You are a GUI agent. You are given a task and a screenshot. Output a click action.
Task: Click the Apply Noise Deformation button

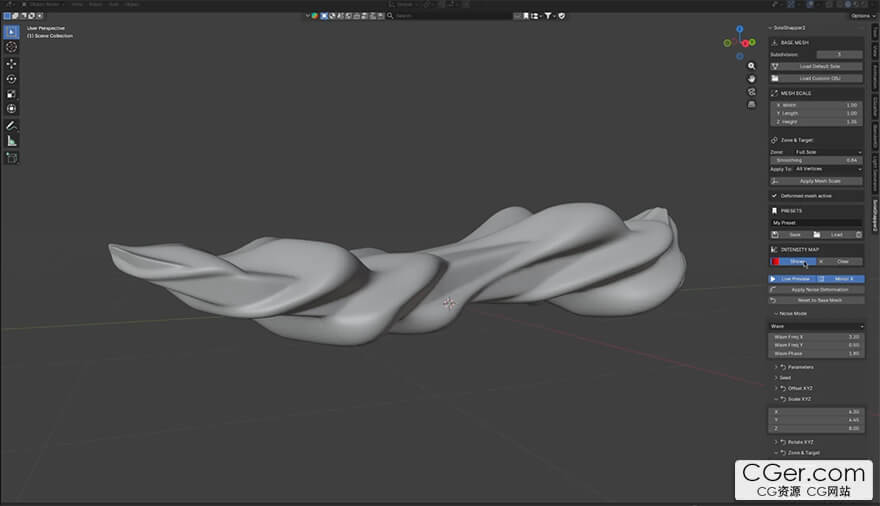(816, 289)
